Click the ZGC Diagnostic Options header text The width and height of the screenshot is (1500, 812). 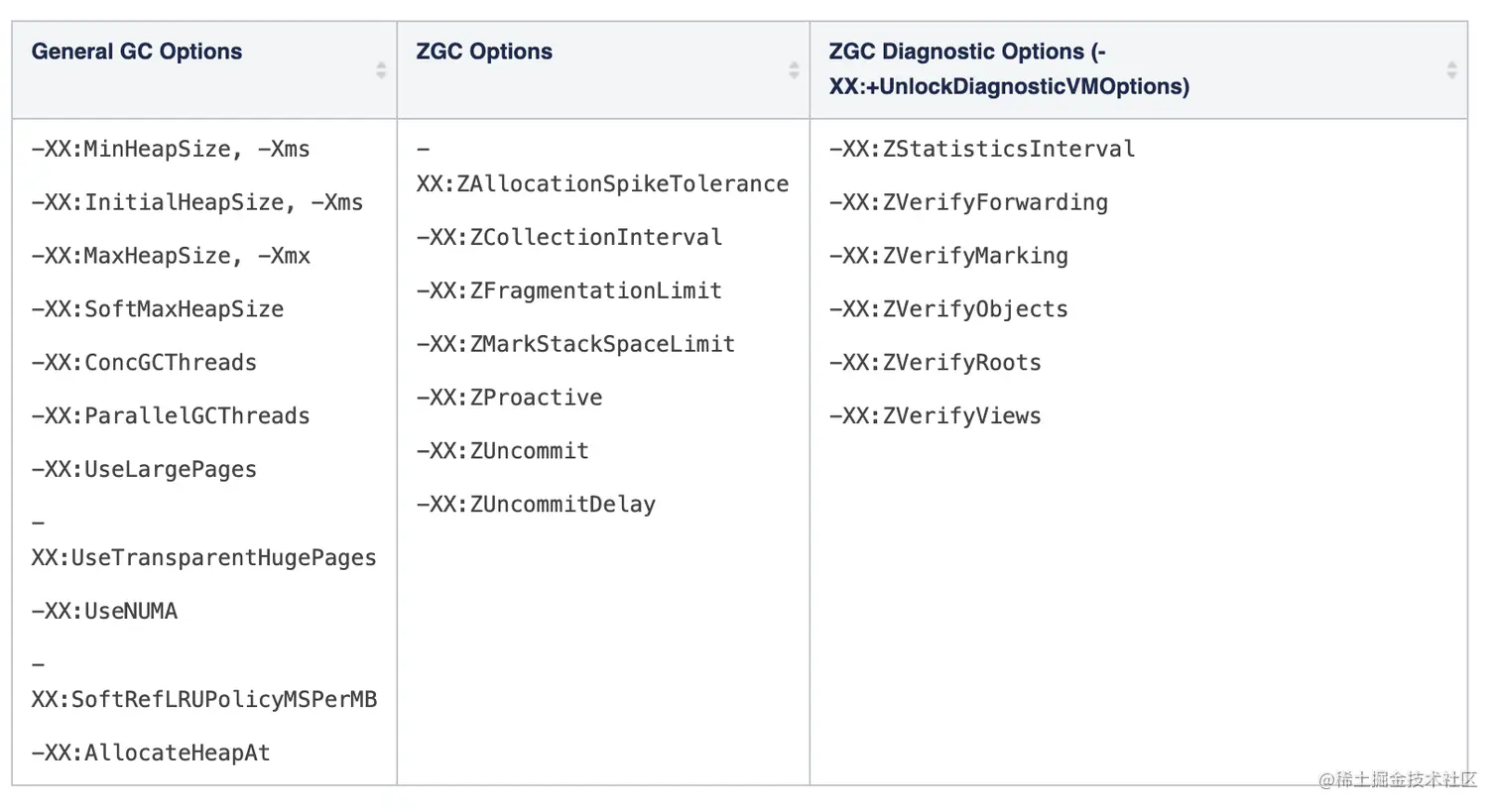click(1009, 68)
